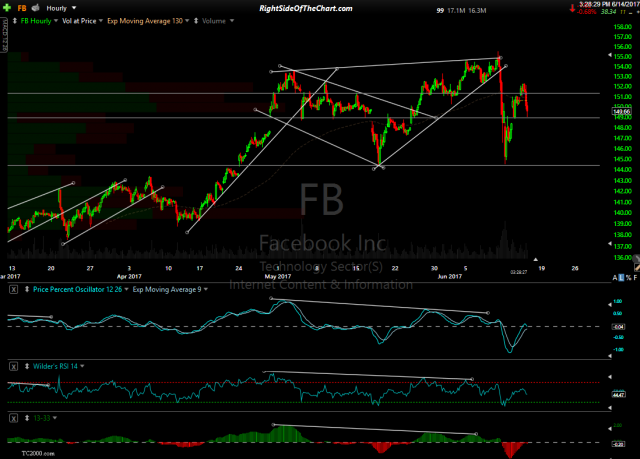Click the FB ticker symbol in the top bar
The height and width of the screenshot is (459, 640).
[22, 8]
